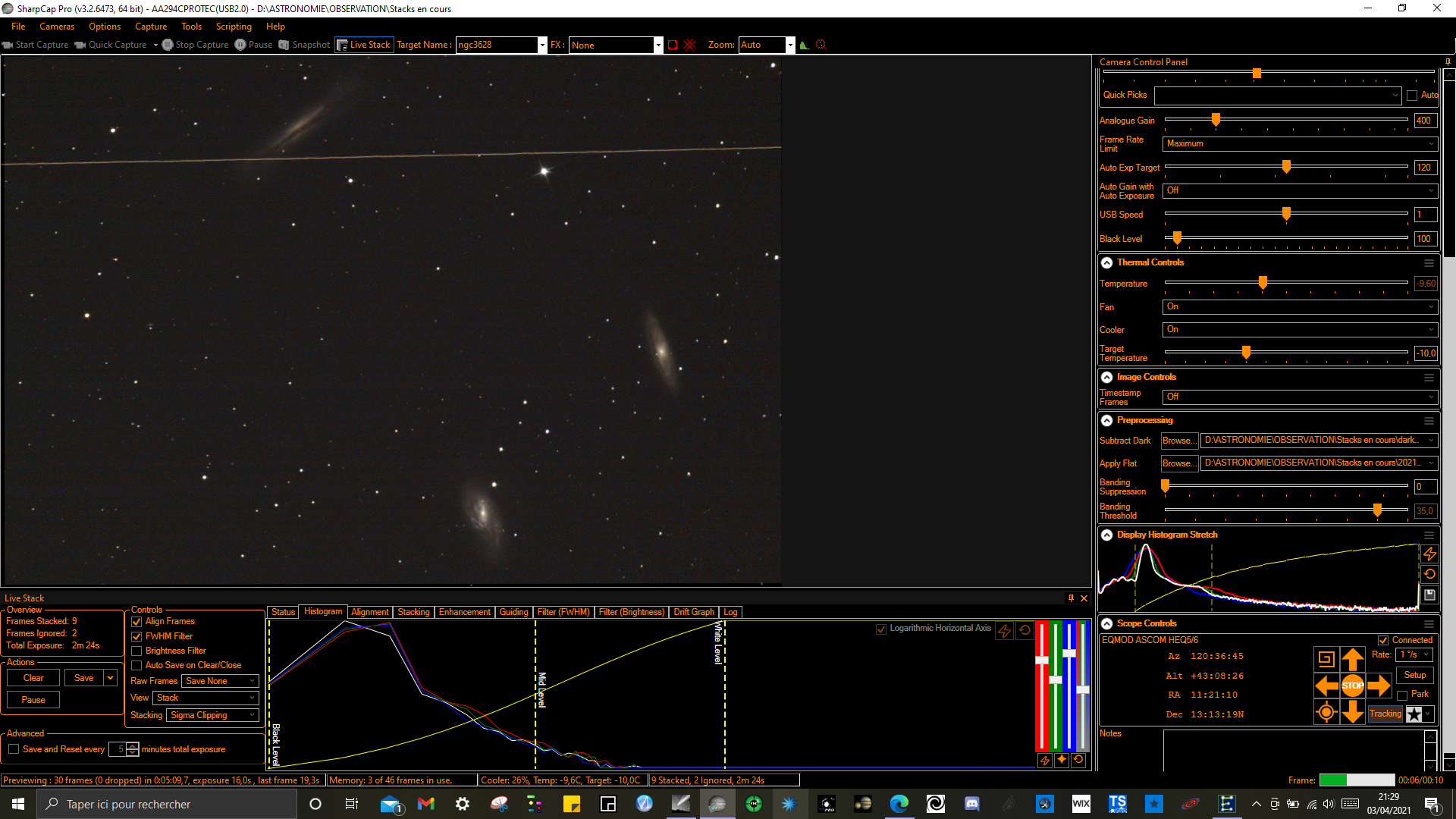Toggle the Tracking button
The width and height of the screenshot is (1456, 819).
pos(1385,714)
